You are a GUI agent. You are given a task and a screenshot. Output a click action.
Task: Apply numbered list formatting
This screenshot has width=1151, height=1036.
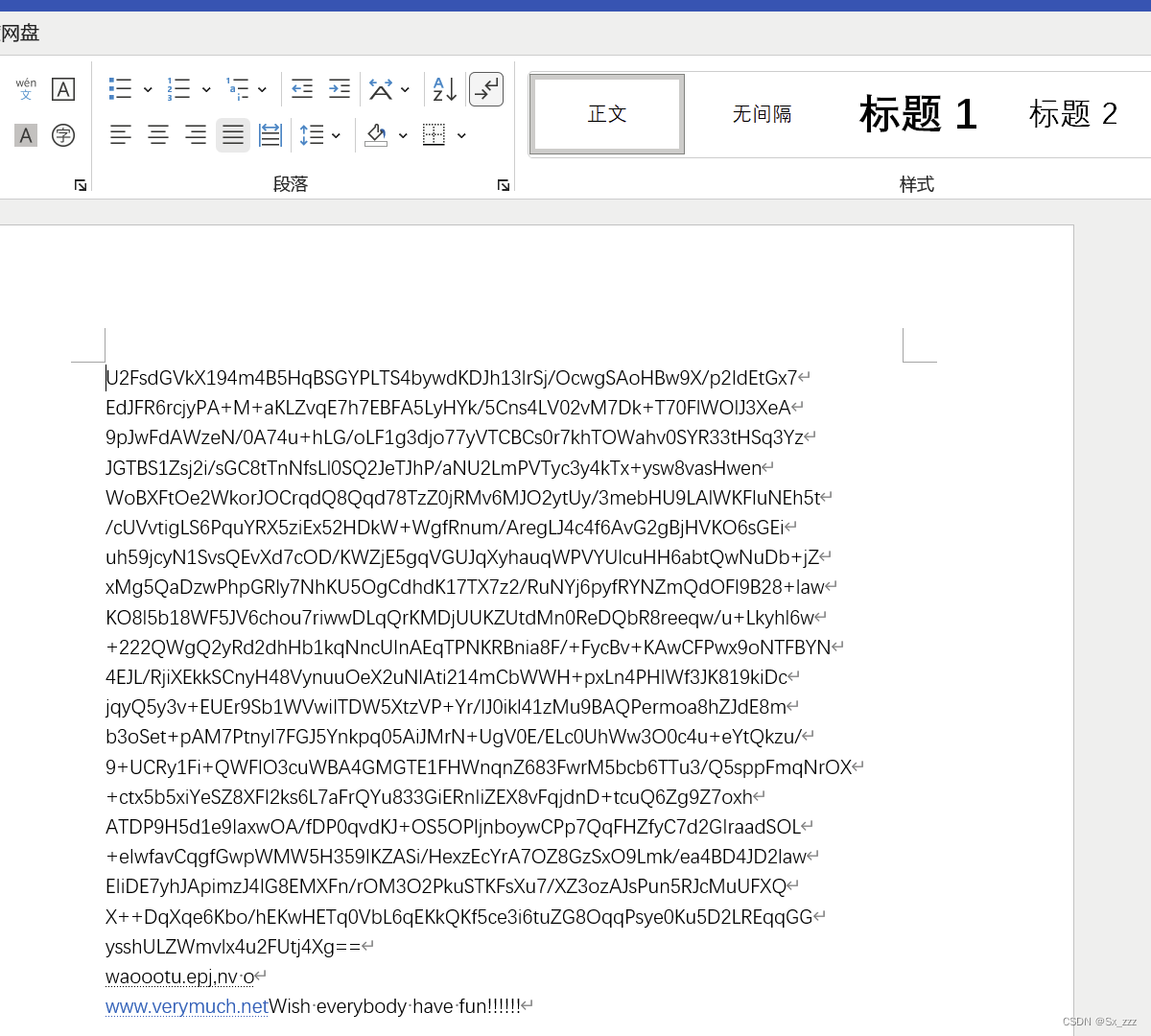(x=178, y=89)
